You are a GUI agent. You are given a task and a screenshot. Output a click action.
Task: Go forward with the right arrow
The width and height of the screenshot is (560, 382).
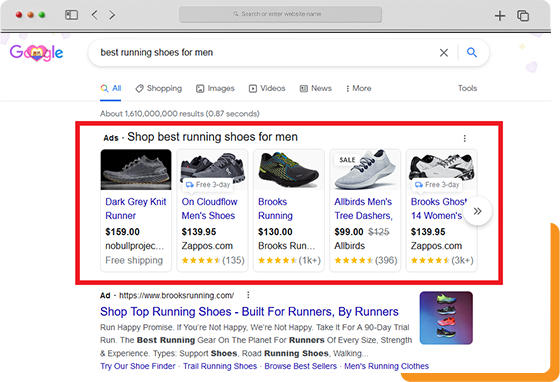(x=112, y=15)
